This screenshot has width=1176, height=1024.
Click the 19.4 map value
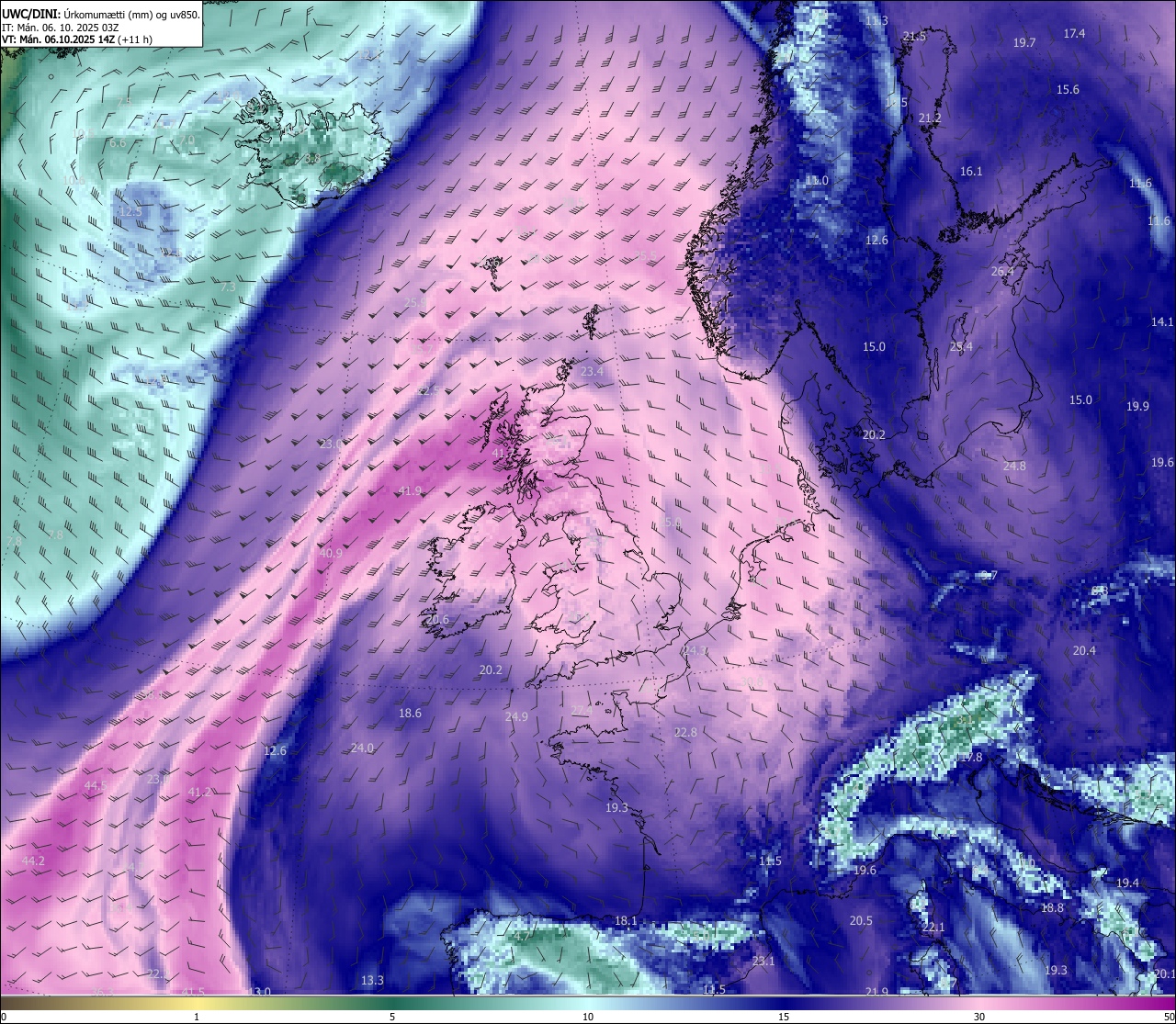(x=1127, y=883)
